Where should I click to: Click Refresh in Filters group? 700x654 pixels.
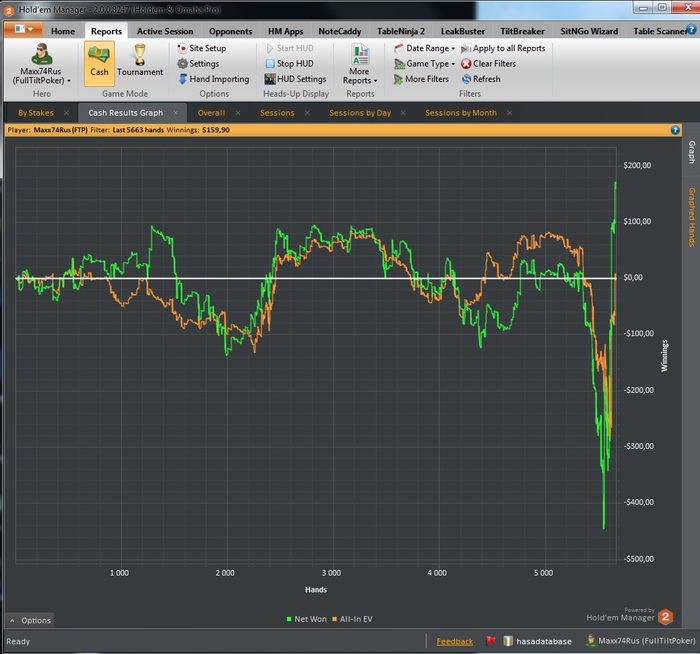coord(481,79)
